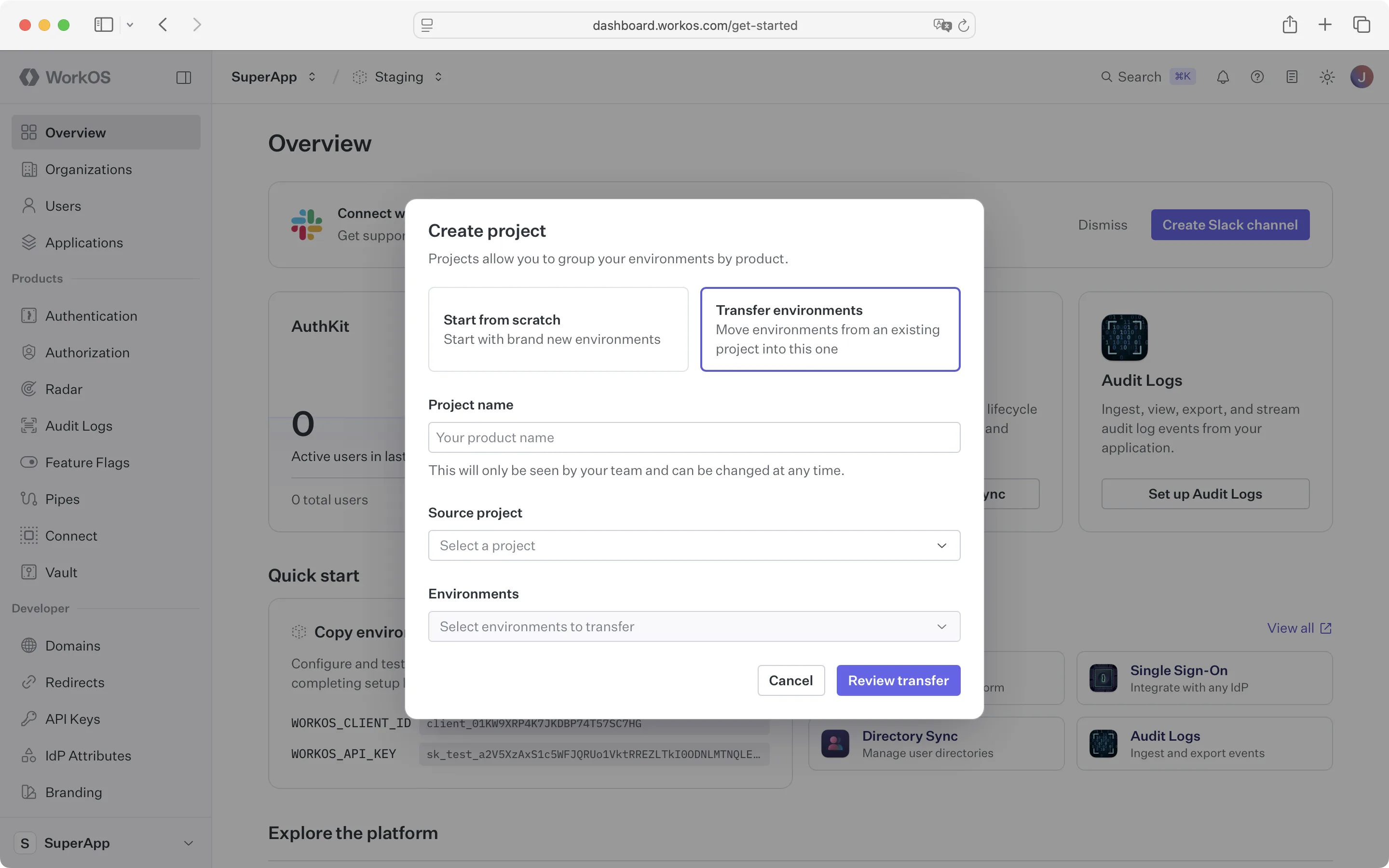Open Radar in the sidebar
This screenshot has width=1389, height=868.
(106, 389)
